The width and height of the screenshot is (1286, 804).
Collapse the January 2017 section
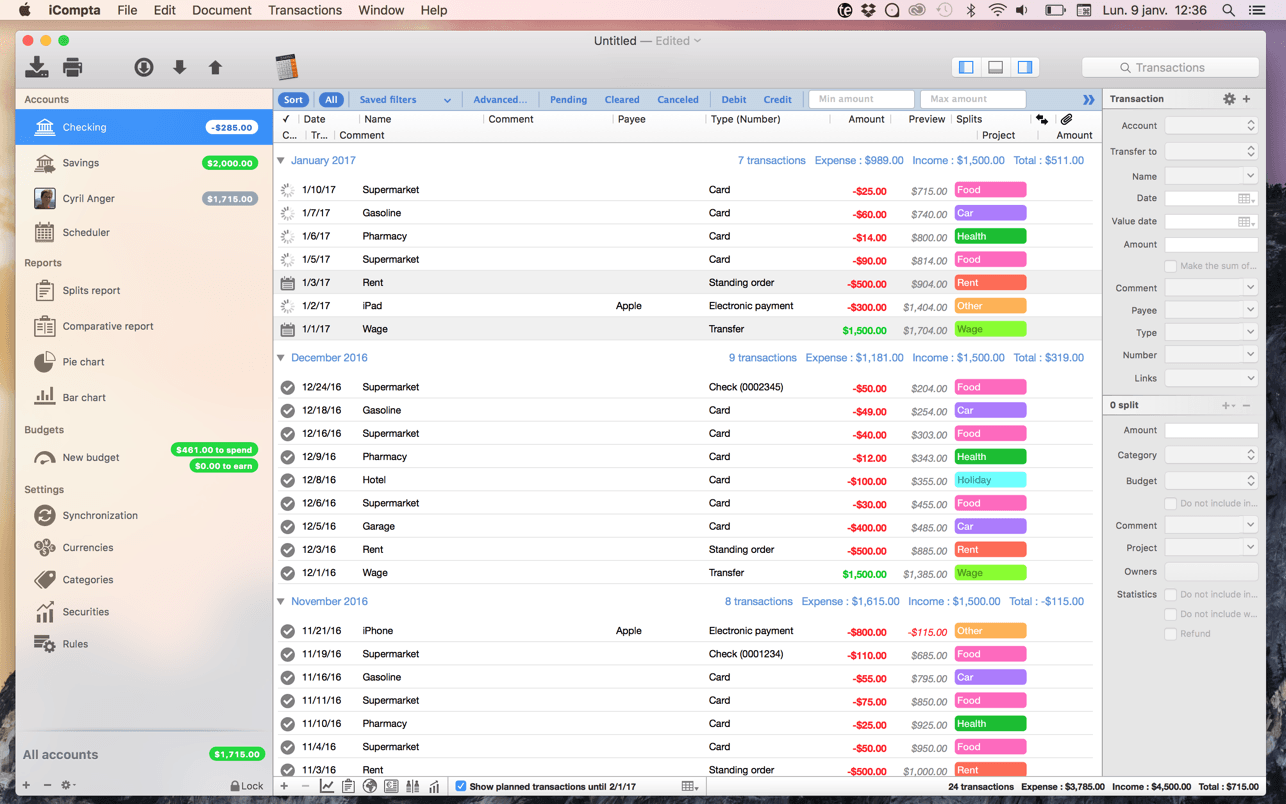tap(280, 160)
